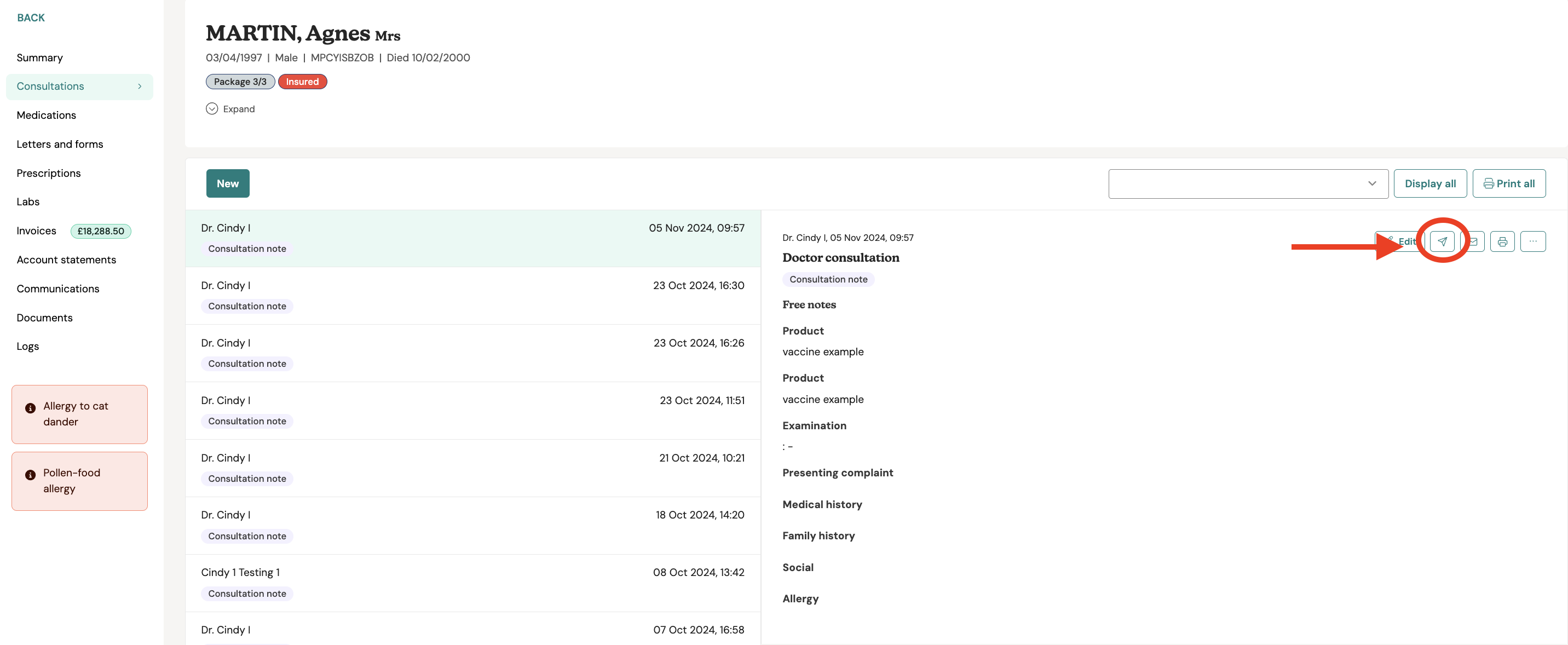Click the Consultations chevron arrow
The height and width of the screenshot is (645, 1568).
[140, 87]
